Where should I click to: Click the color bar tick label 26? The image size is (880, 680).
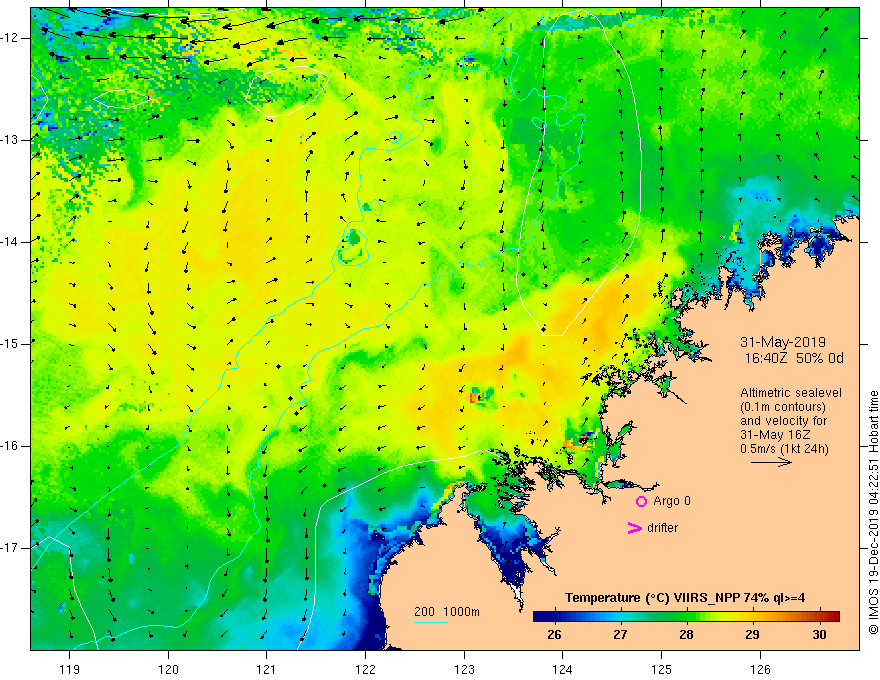554,635
